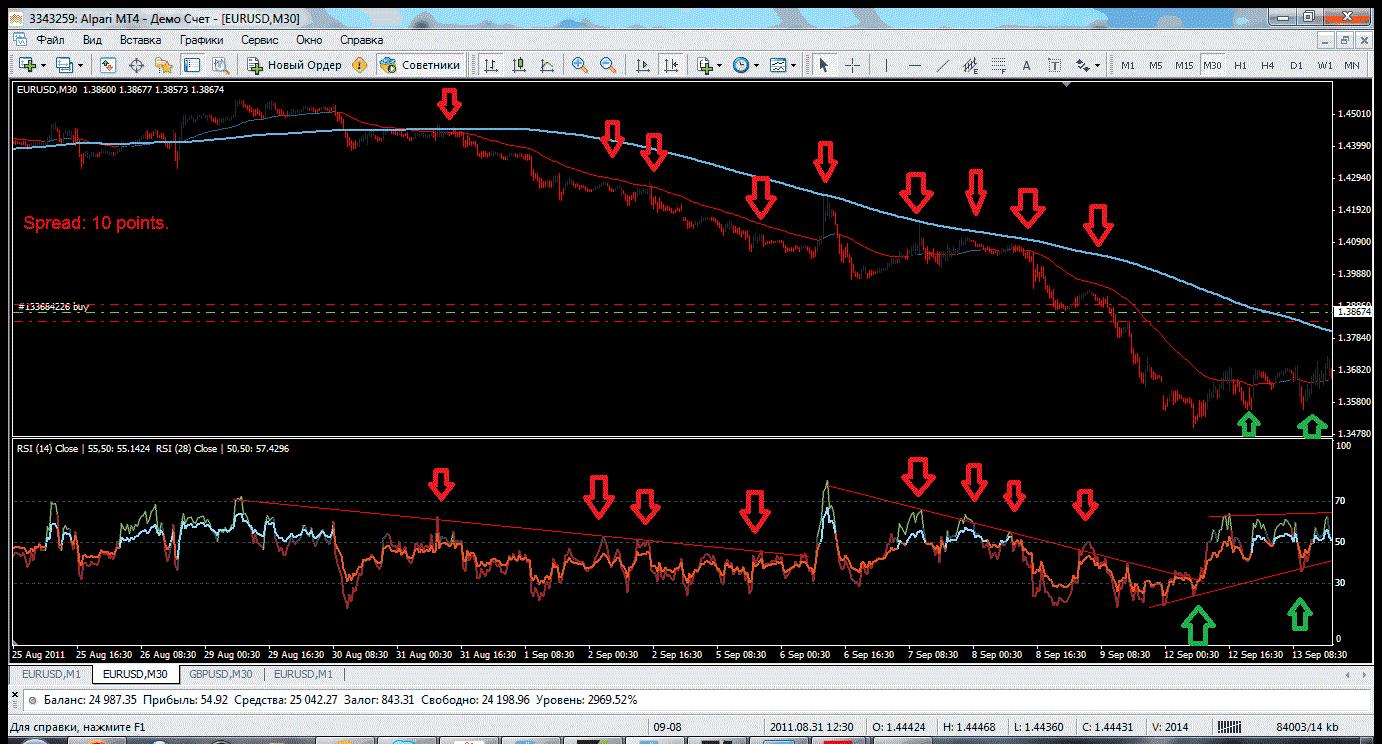Click the Новый Ордер button
Screen dimensions: 1382x744
pyautogui.click(x=295, y=65)
